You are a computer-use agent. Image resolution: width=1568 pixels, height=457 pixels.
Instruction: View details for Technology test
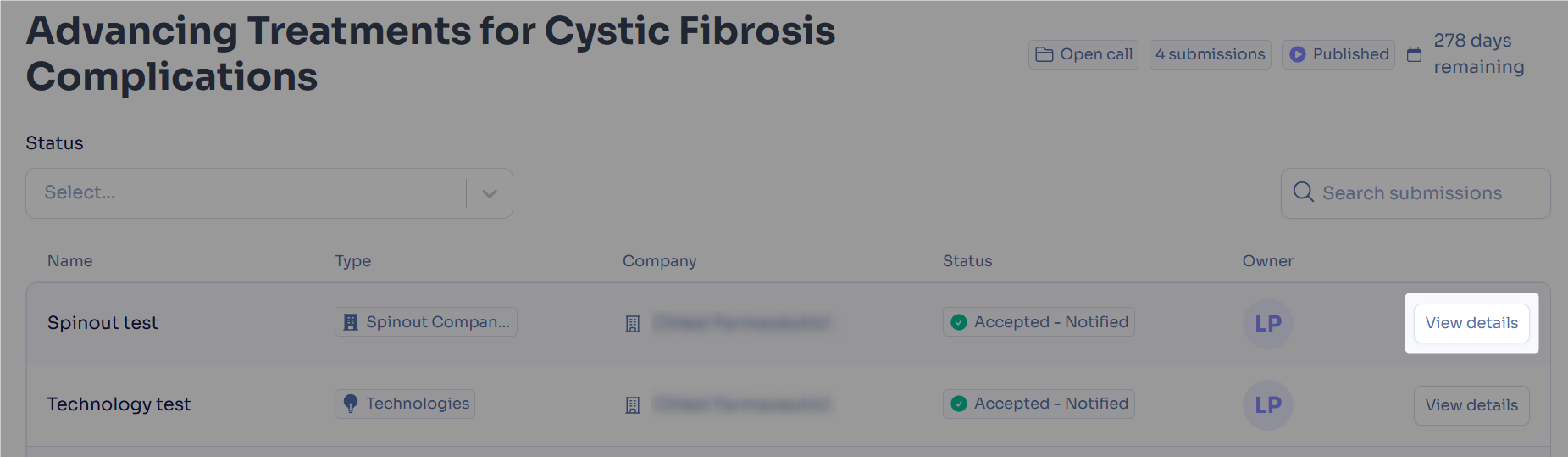click(x=1471, y=405)
